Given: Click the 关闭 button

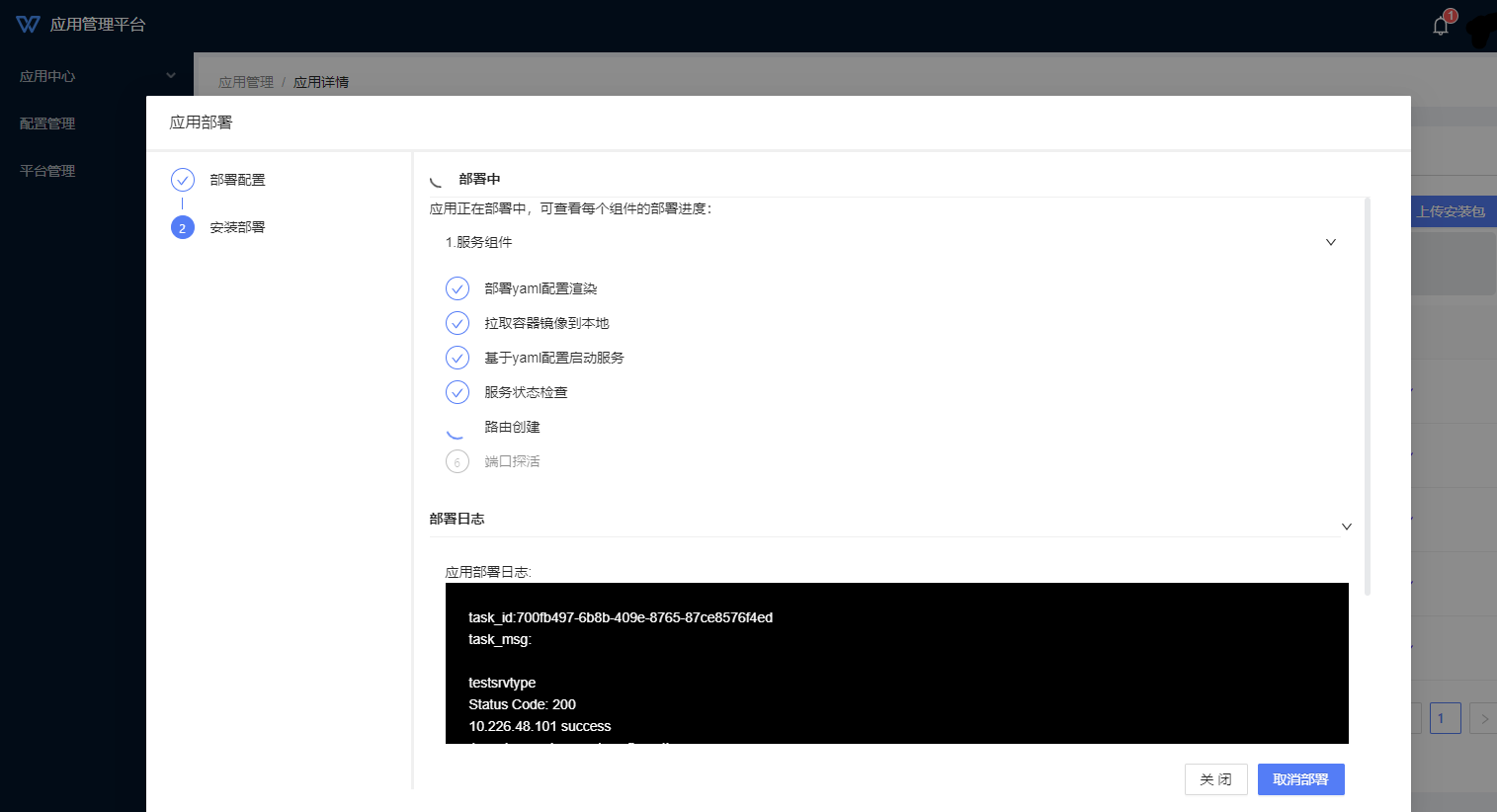Looking at the screenshot, I should point(1215,779).
